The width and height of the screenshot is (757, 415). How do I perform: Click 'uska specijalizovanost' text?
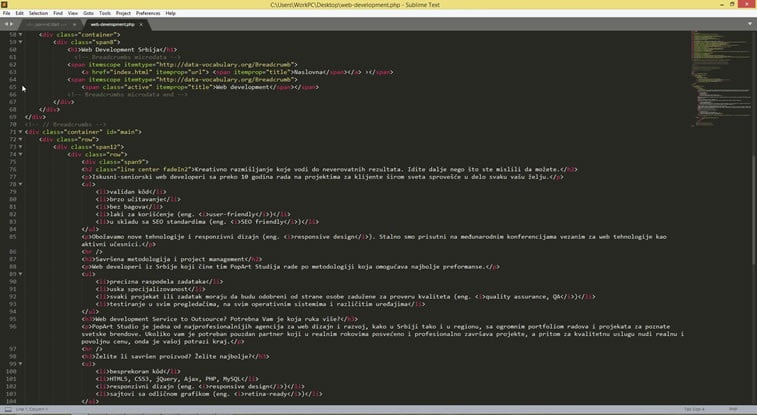coord(148,289)
